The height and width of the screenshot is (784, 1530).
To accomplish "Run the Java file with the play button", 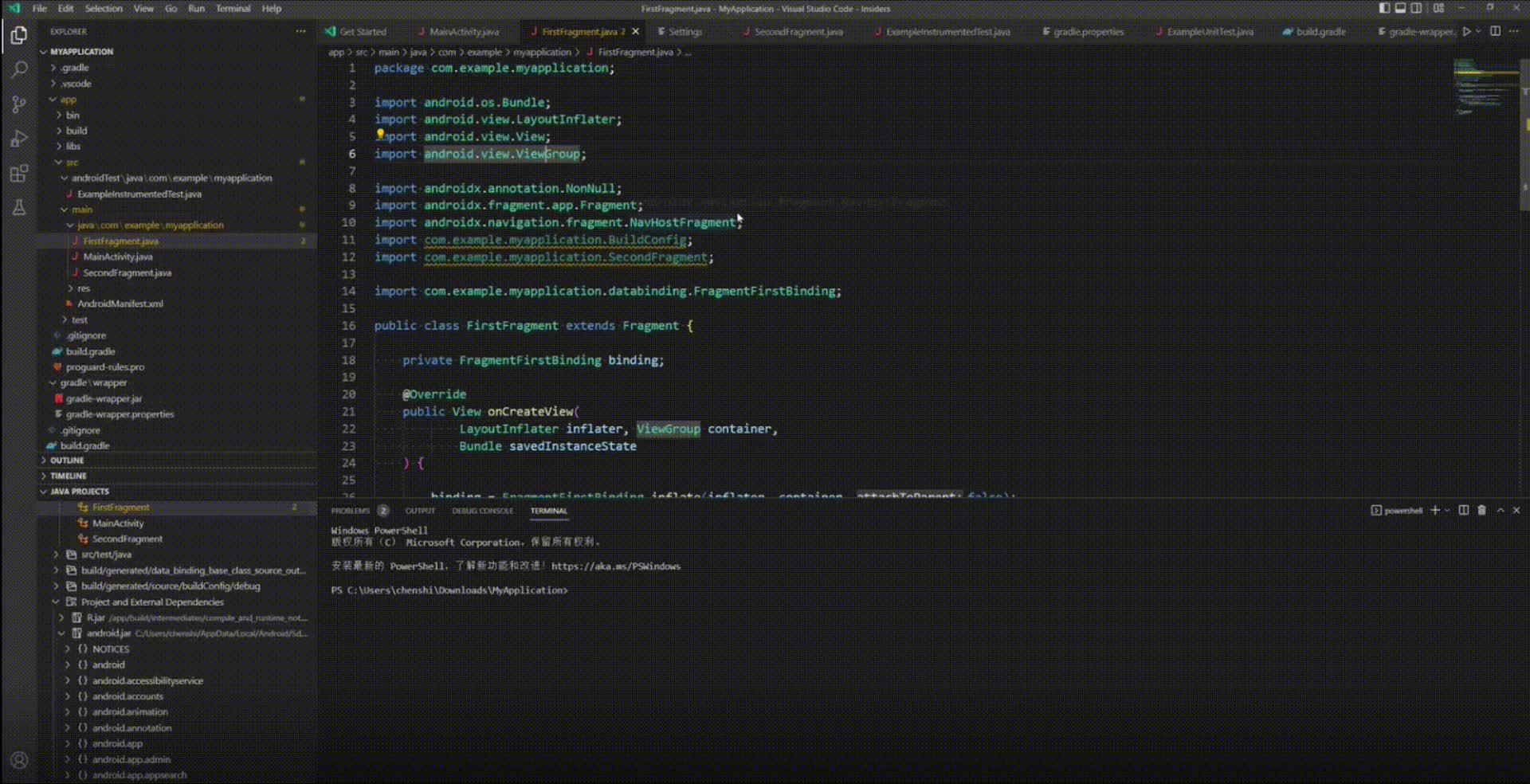I will tap(1466, 32).
